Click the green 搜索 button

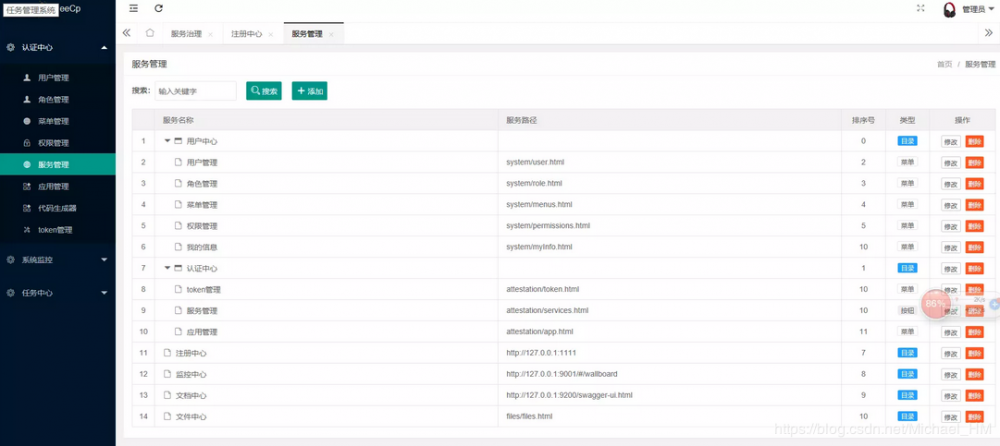tap(264, 91)
